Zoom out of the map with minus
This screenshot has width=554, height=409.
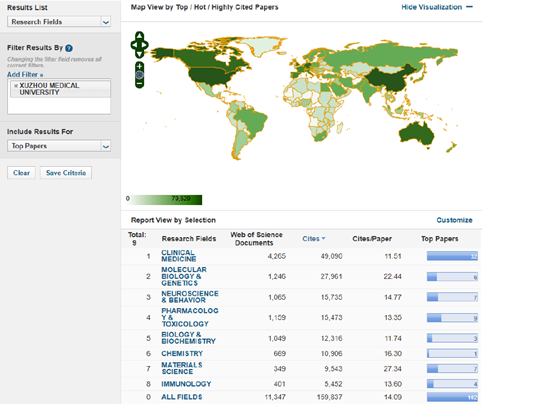140,84
